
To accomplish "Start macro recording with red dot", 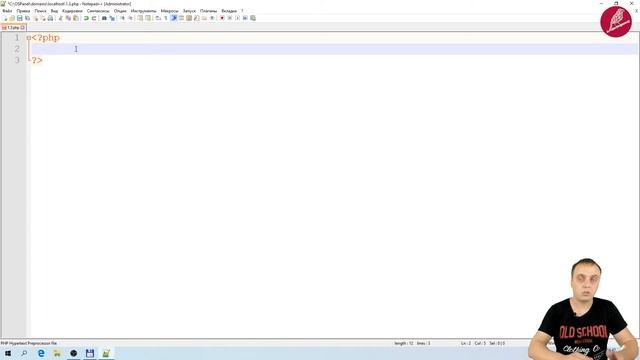I will (x=222, y=18).
